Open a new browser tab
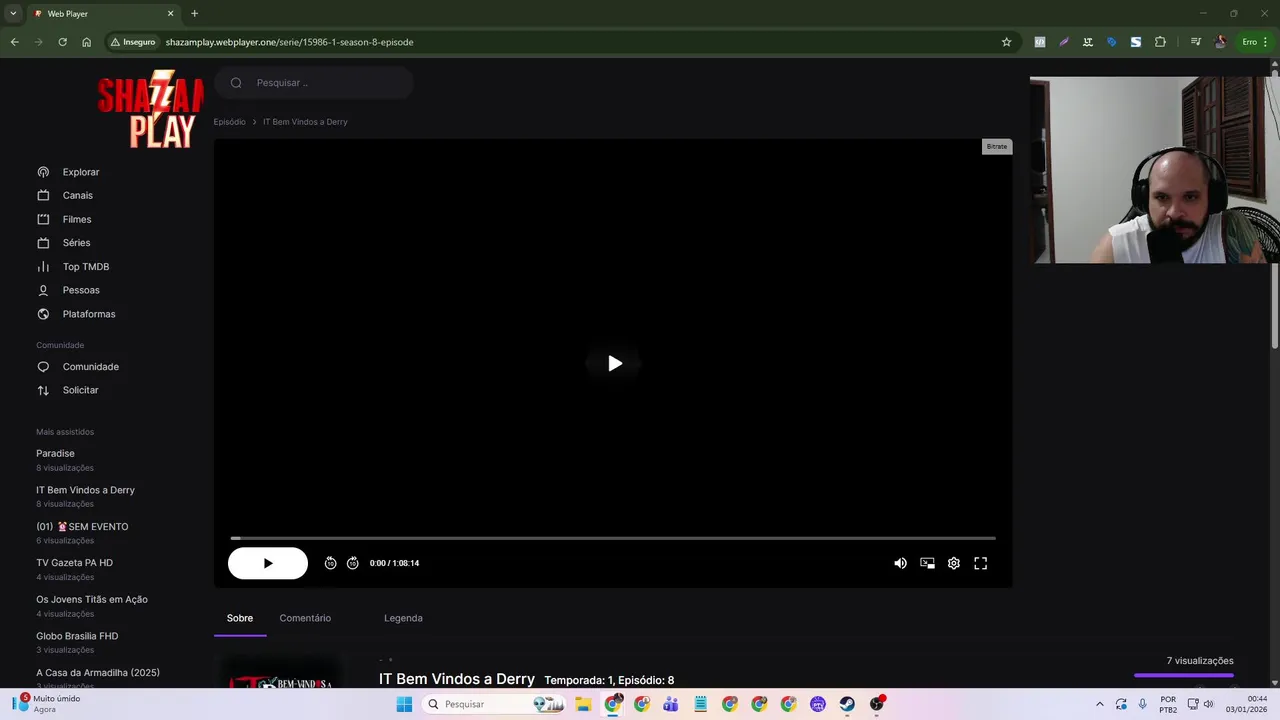The height and width of the screenshot is (720, 1280). [x=194, y=14]
